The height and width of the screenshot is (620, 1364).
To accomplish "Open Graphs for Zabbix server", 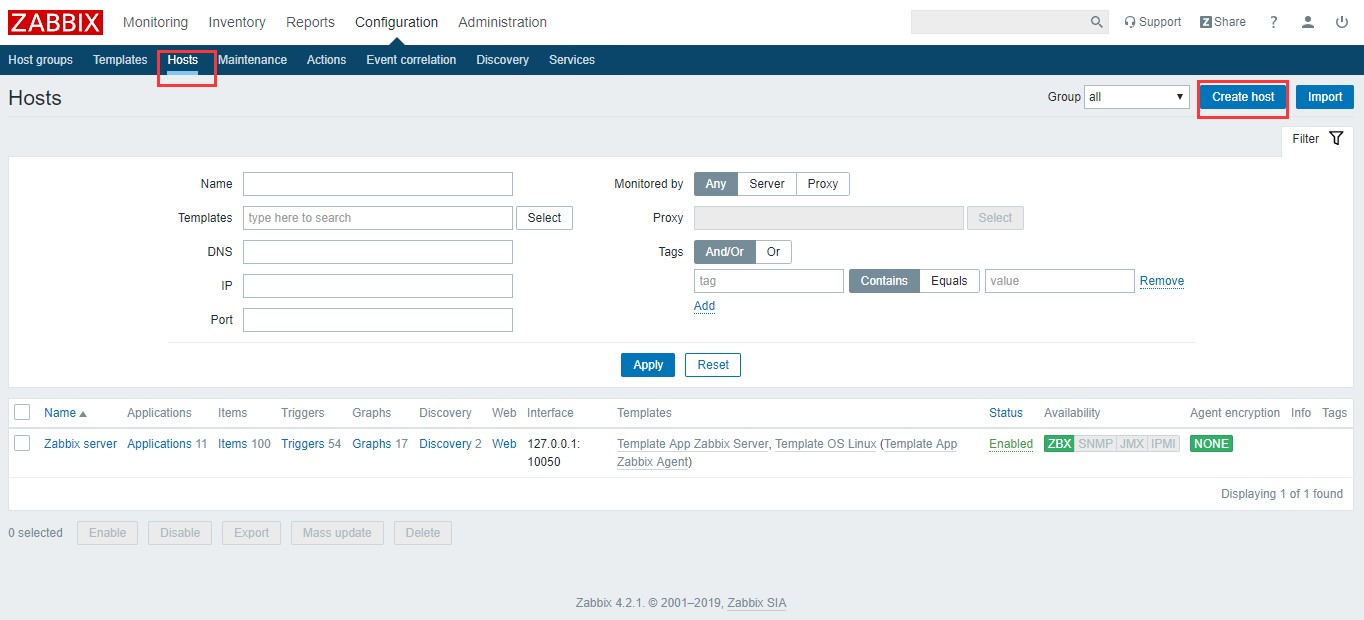I will point(372,444).
